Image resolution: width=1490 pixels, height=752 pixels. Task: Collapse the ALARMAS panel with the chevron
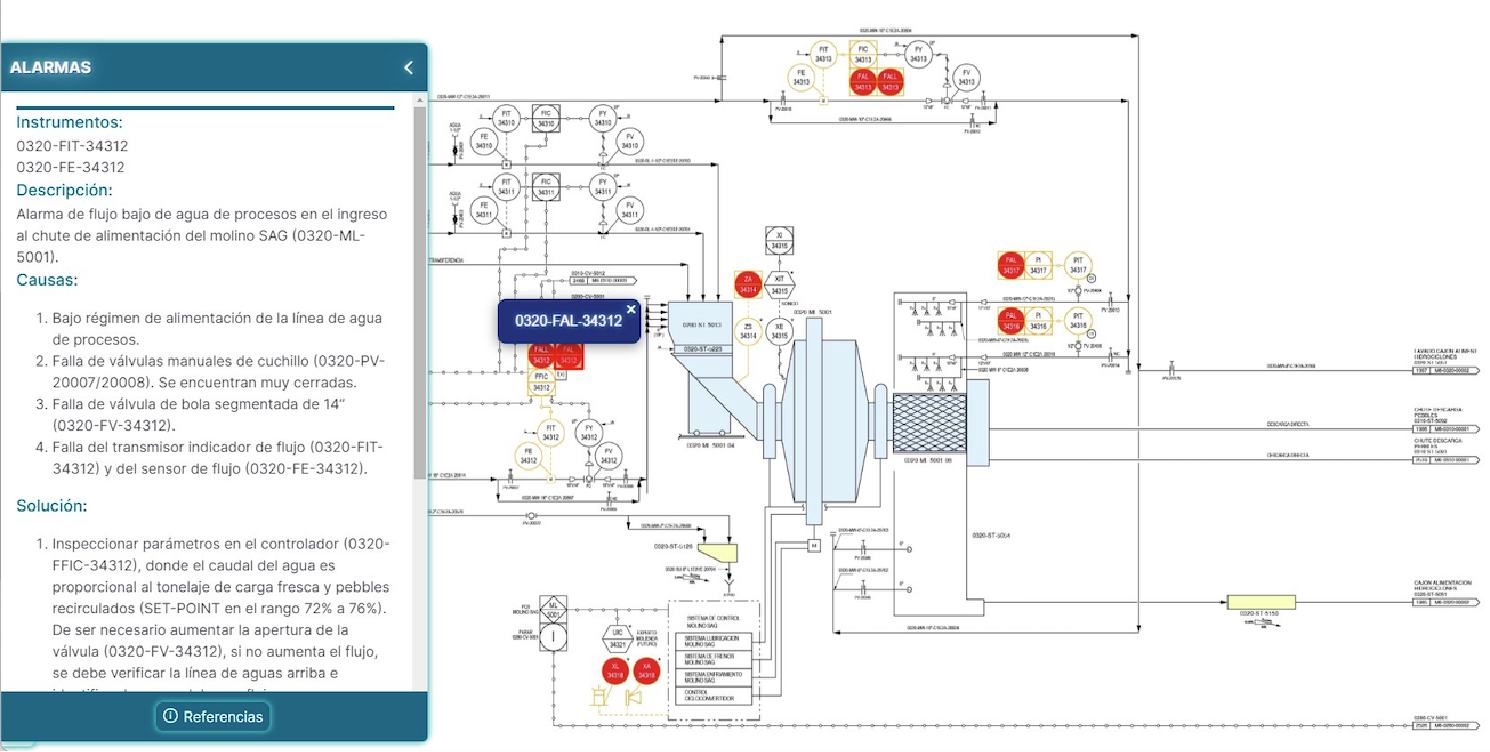408,67
